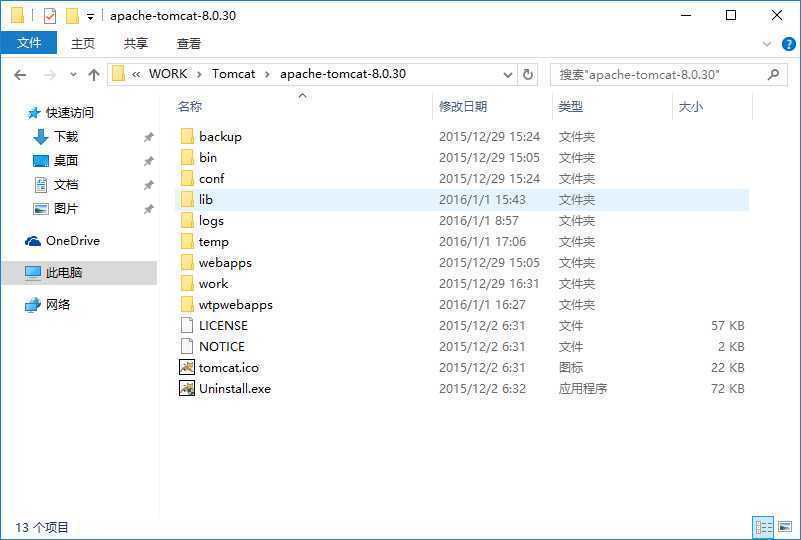Image resolution: width=801 pixels, height=540 pixels.
Task: Click the new folder quick access icon
Action: (x=72, y=16)
